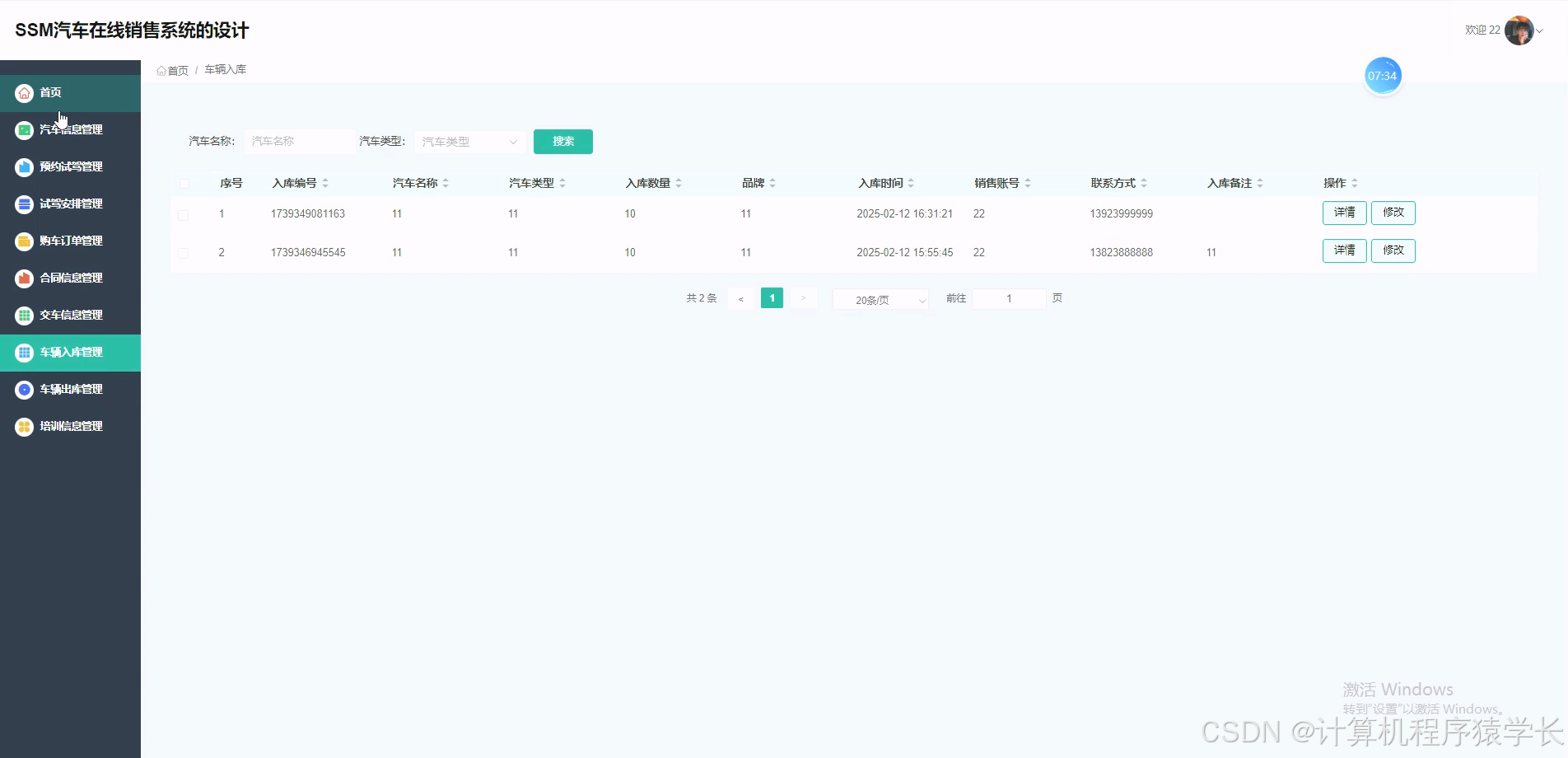
Task: Select page 1 in pagination
Action: point(772,298)
